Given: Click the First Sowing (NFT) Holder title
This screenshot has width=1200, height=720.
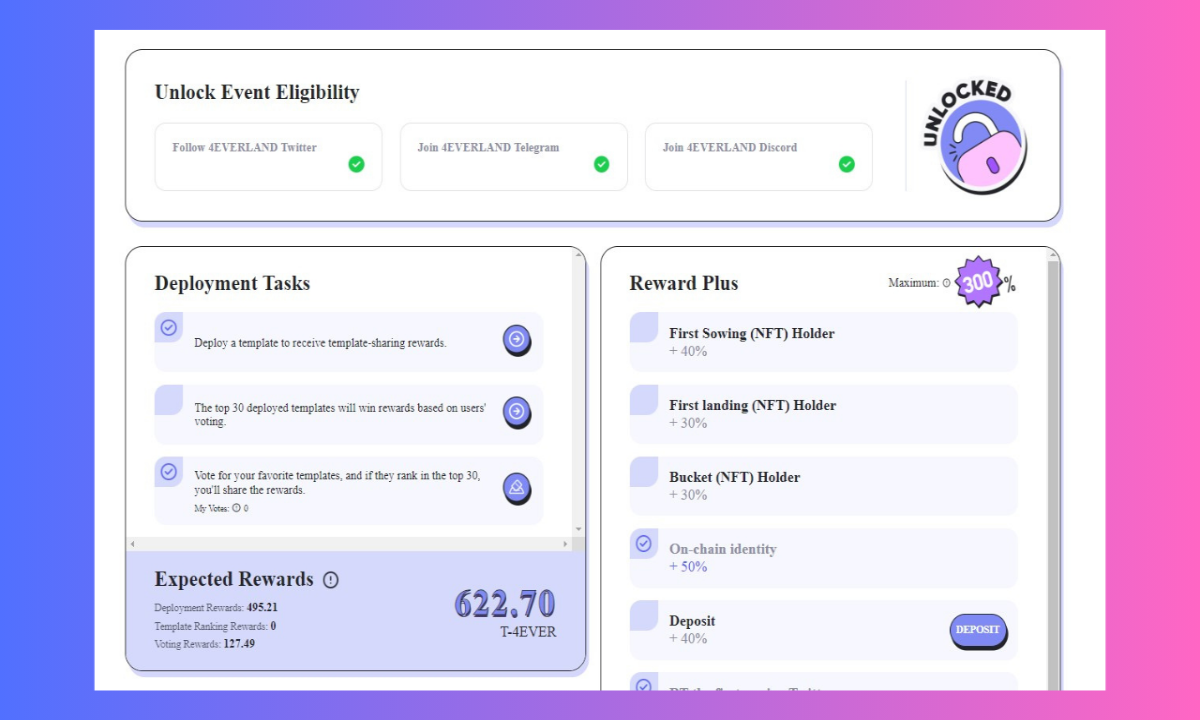Looking at the screenshot, I should click(752, 333).
